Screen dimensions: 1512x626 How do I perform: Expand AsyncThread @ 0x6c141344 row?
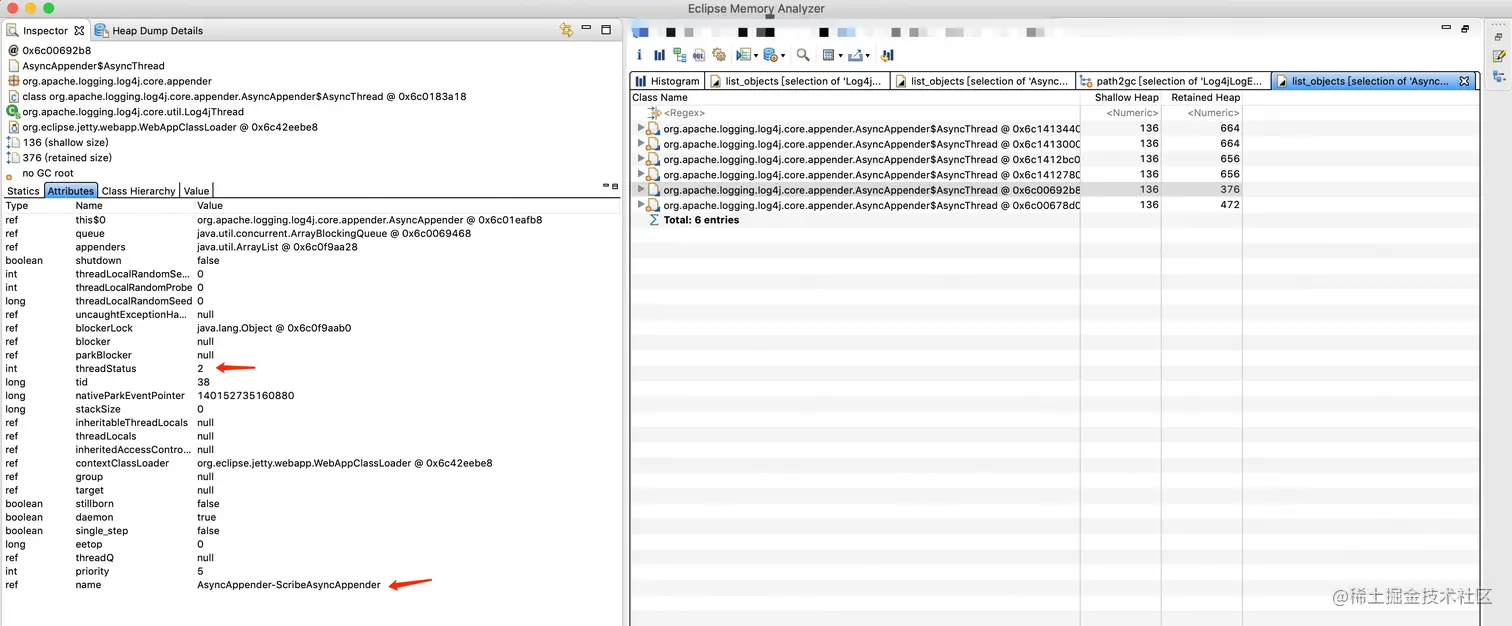642,128
